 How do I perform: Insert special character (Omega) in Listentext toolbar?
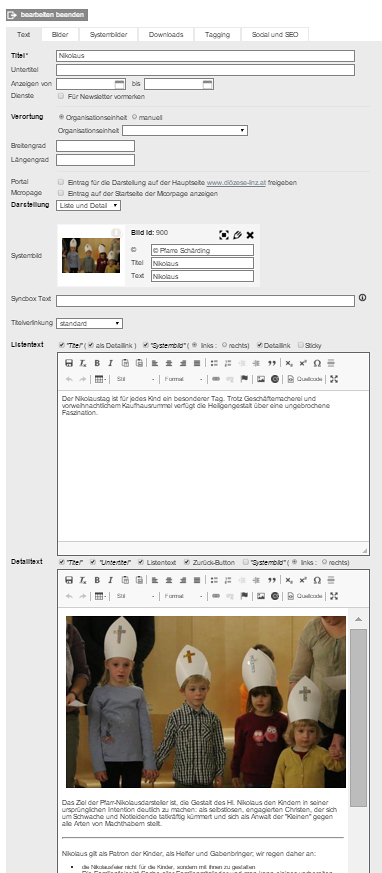click(x=317, y=363)
